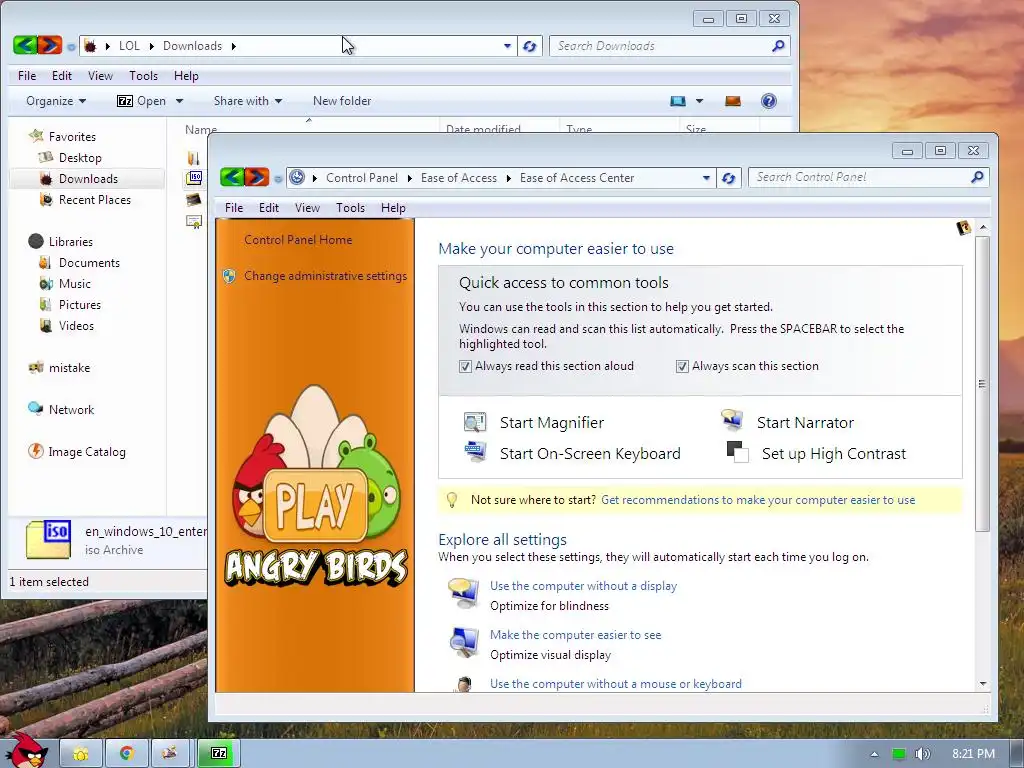This screenshot has height=768, width=1024.
Task: Click Back arrow in Downloads window
Action: (x=25, y=45)
